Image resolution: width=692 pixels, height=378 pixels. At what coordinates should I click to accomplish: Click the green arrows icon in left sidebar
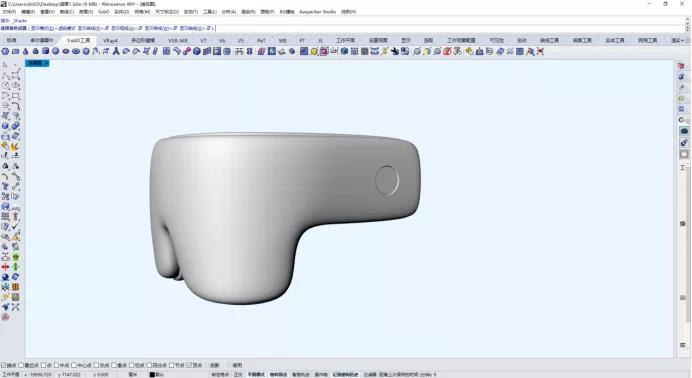coord(15,267)
